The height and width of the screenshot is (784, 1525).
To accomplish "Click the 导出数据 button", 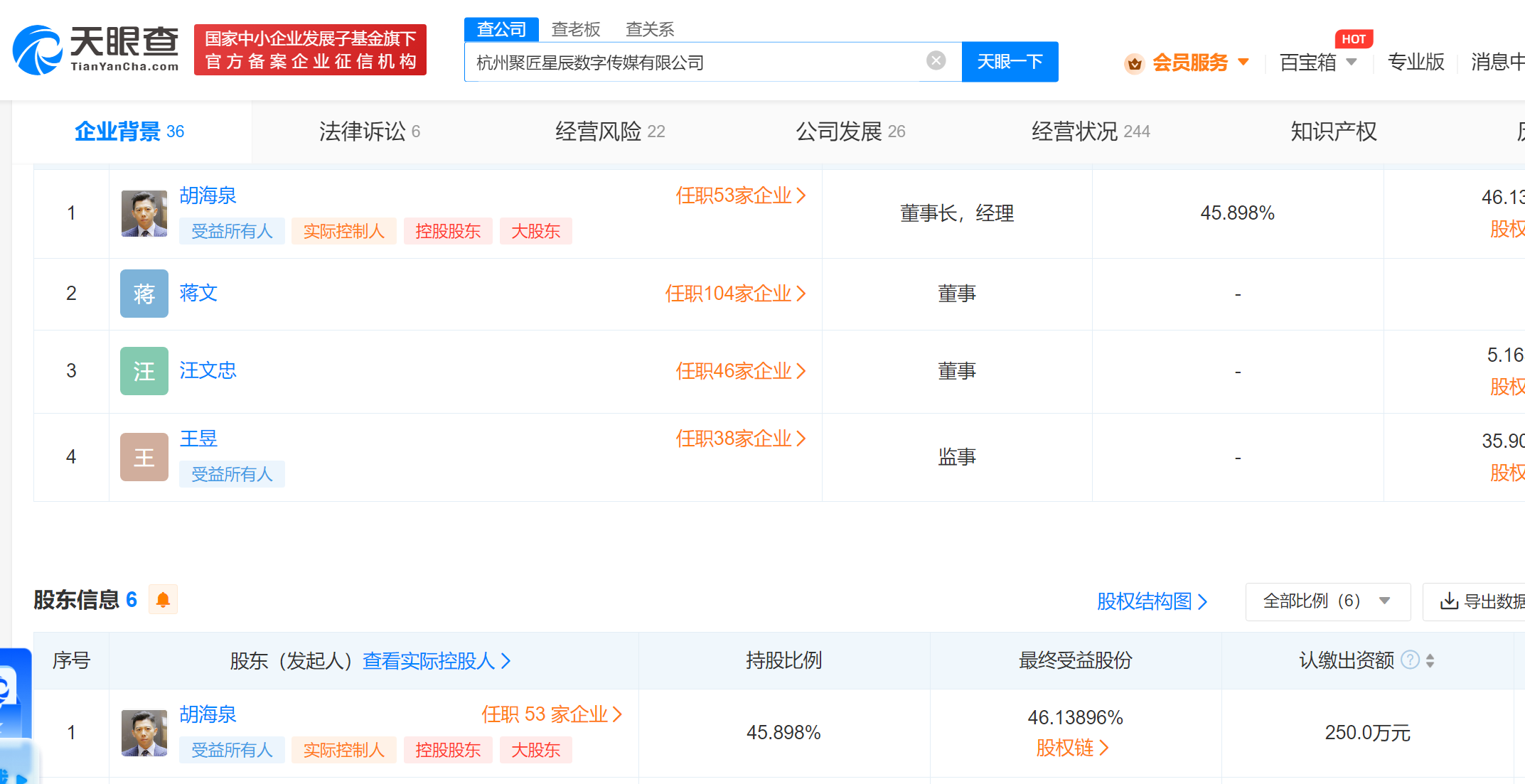I will coord(1474,601).
